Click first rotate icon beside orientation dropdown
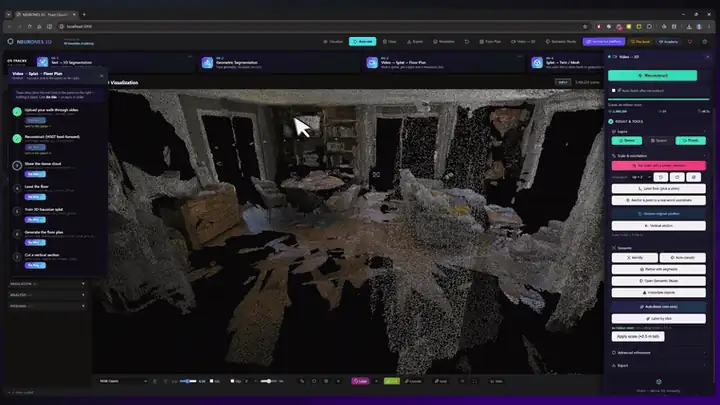This screenshot has width=720, height=405. [661, 177]
